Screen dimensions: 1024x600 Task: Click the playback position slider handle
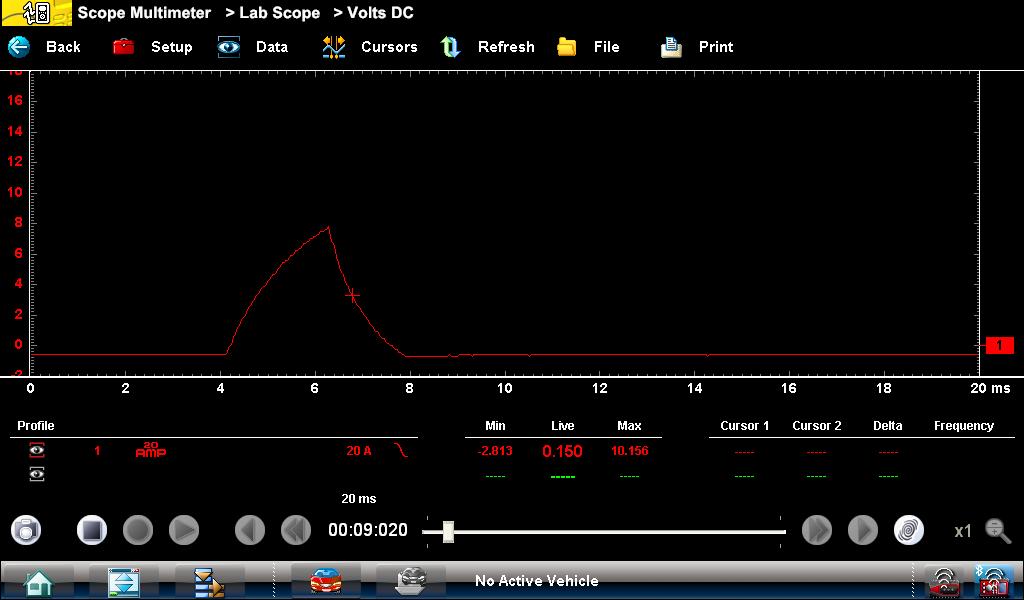(x=448, y=531)
